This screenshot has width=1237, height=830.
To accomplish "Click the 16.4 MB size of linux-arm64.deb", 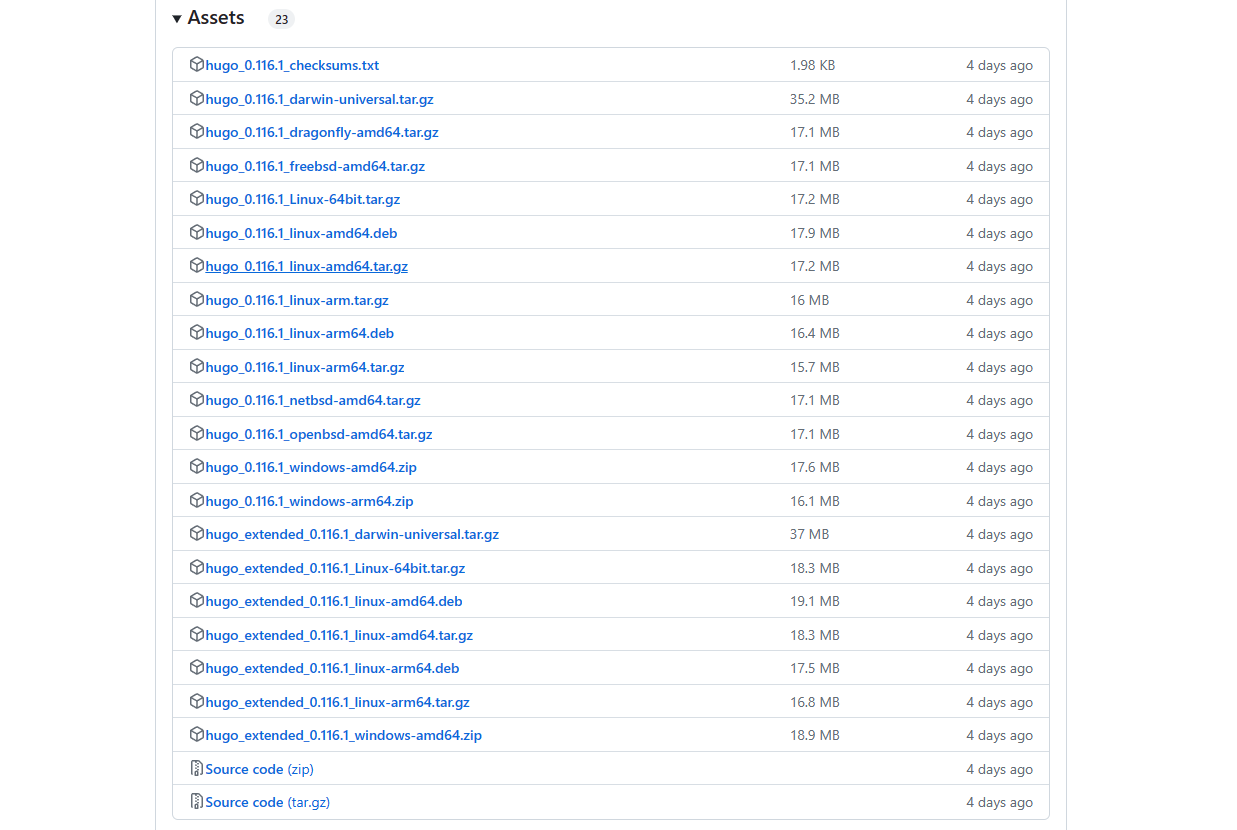I will pos(815,334).
